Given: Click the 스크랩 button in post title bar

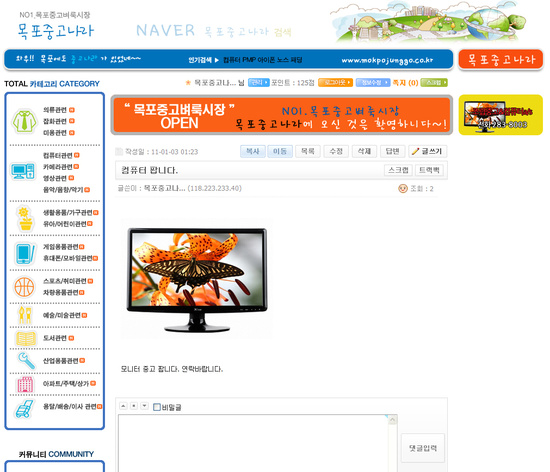Looking at the screenshot, I should point(398,170).
